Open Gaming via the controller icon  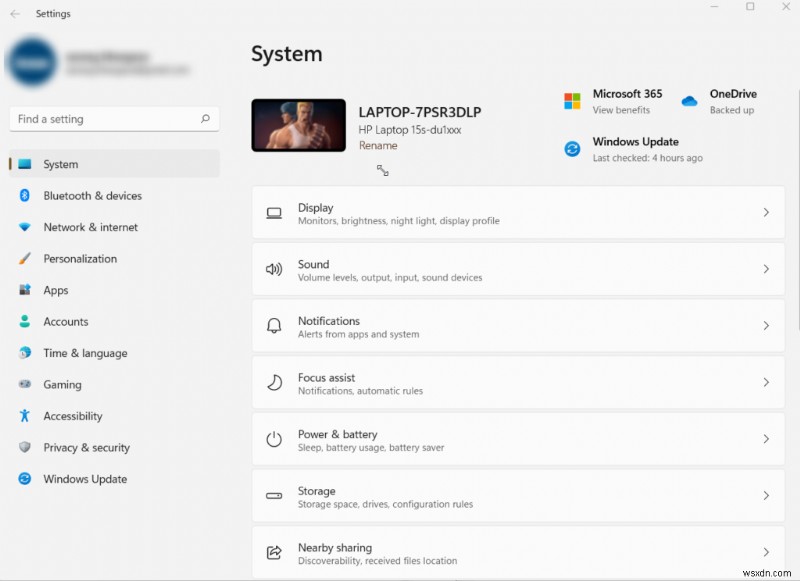coord(24,385)
